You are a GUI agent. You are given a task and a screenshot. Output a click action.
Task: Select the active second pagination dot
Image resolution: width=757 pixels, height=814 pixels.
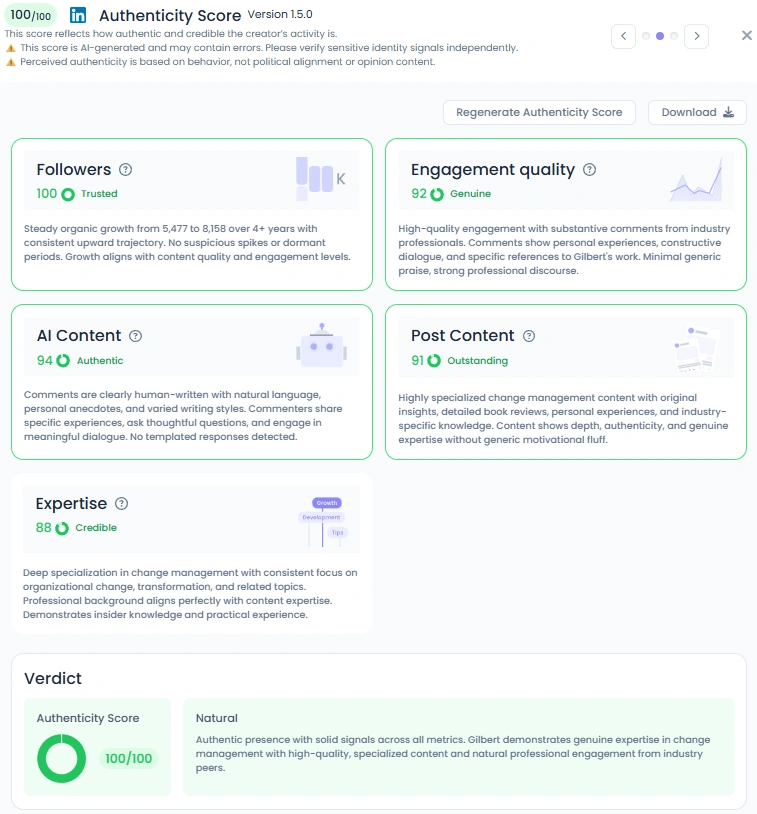click(x=660, y=36)
